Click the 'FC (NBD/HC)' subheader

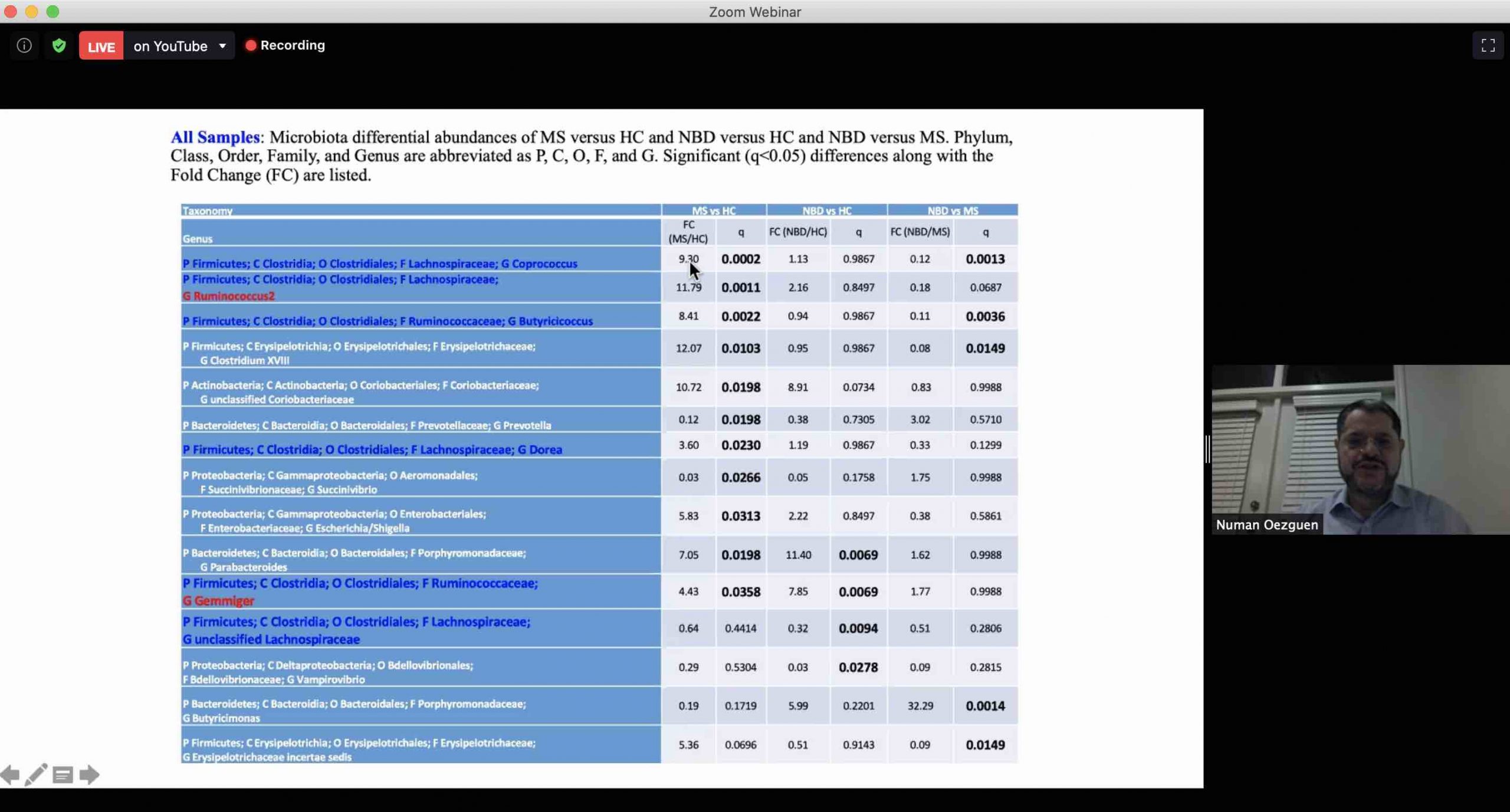797,232
